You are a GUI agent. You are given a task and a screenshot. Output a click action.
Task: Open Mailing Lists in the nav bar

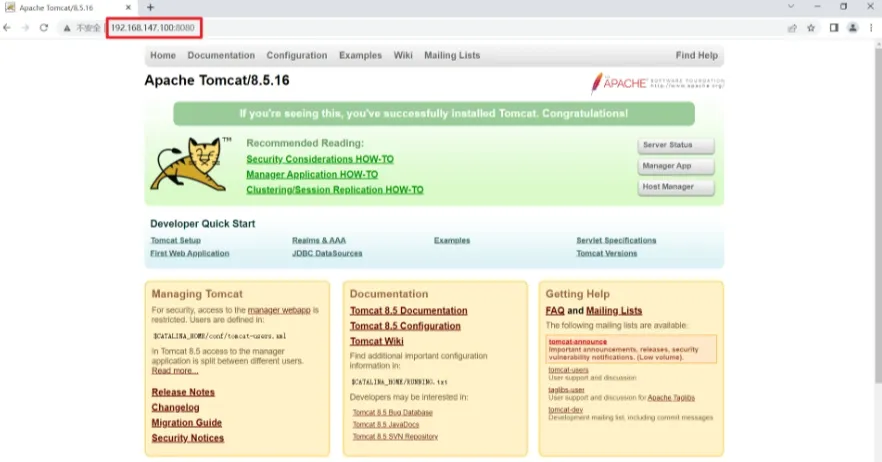tap(452, 55)
